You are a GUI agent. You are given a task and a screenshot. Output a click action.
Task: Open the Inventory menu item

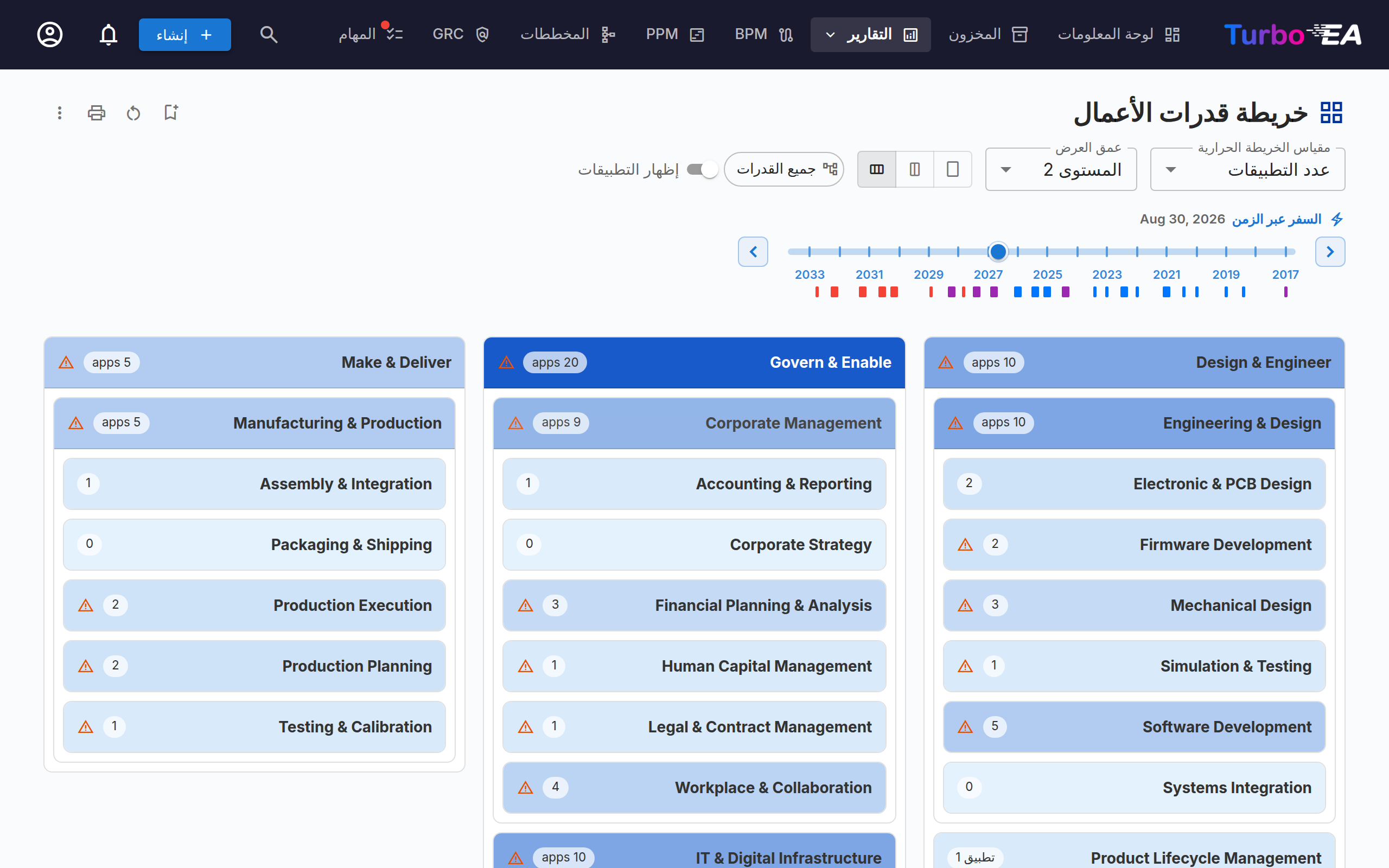click(x=988, y=34)
